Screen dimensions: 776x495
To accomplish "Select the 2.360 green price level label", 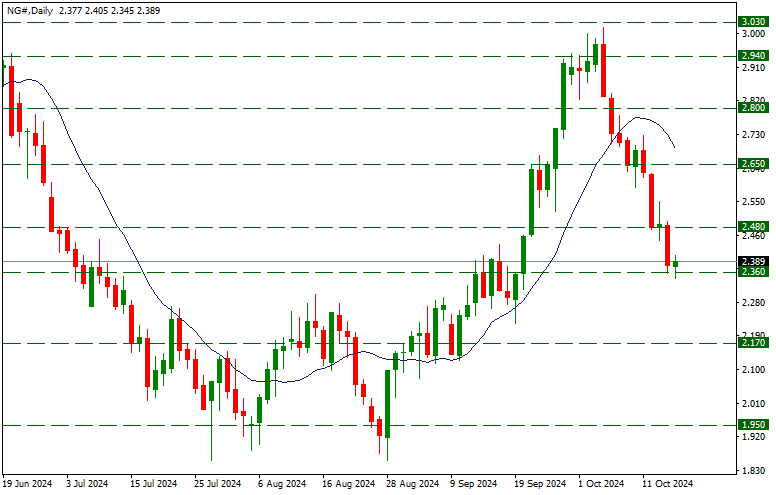I will coord(753,272).
